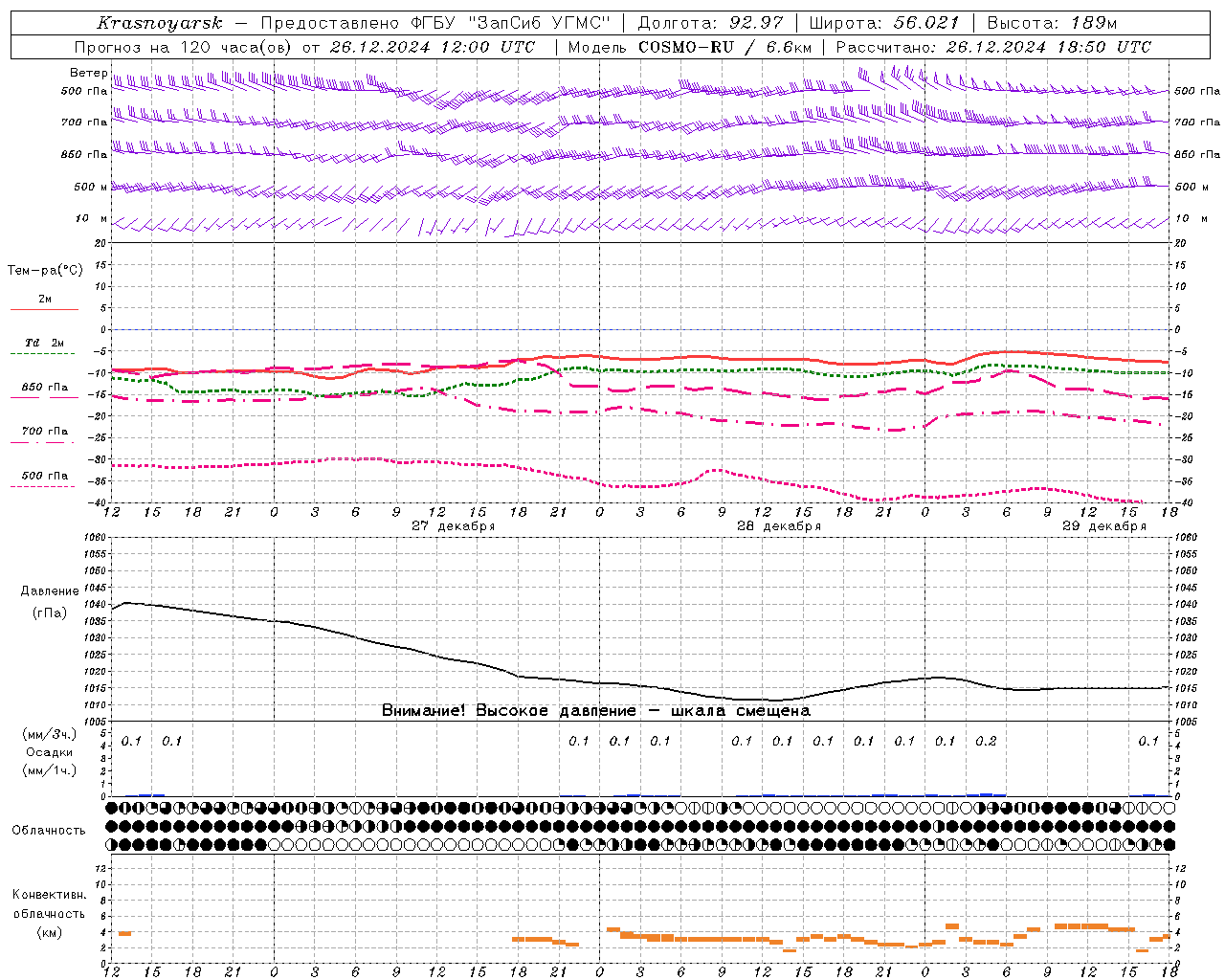Viewport: 1225px width, 980px height.
Task: Select the text Предоставлено ФГБУ "ЗапСиб УГМС"
Action: [434, 23]
